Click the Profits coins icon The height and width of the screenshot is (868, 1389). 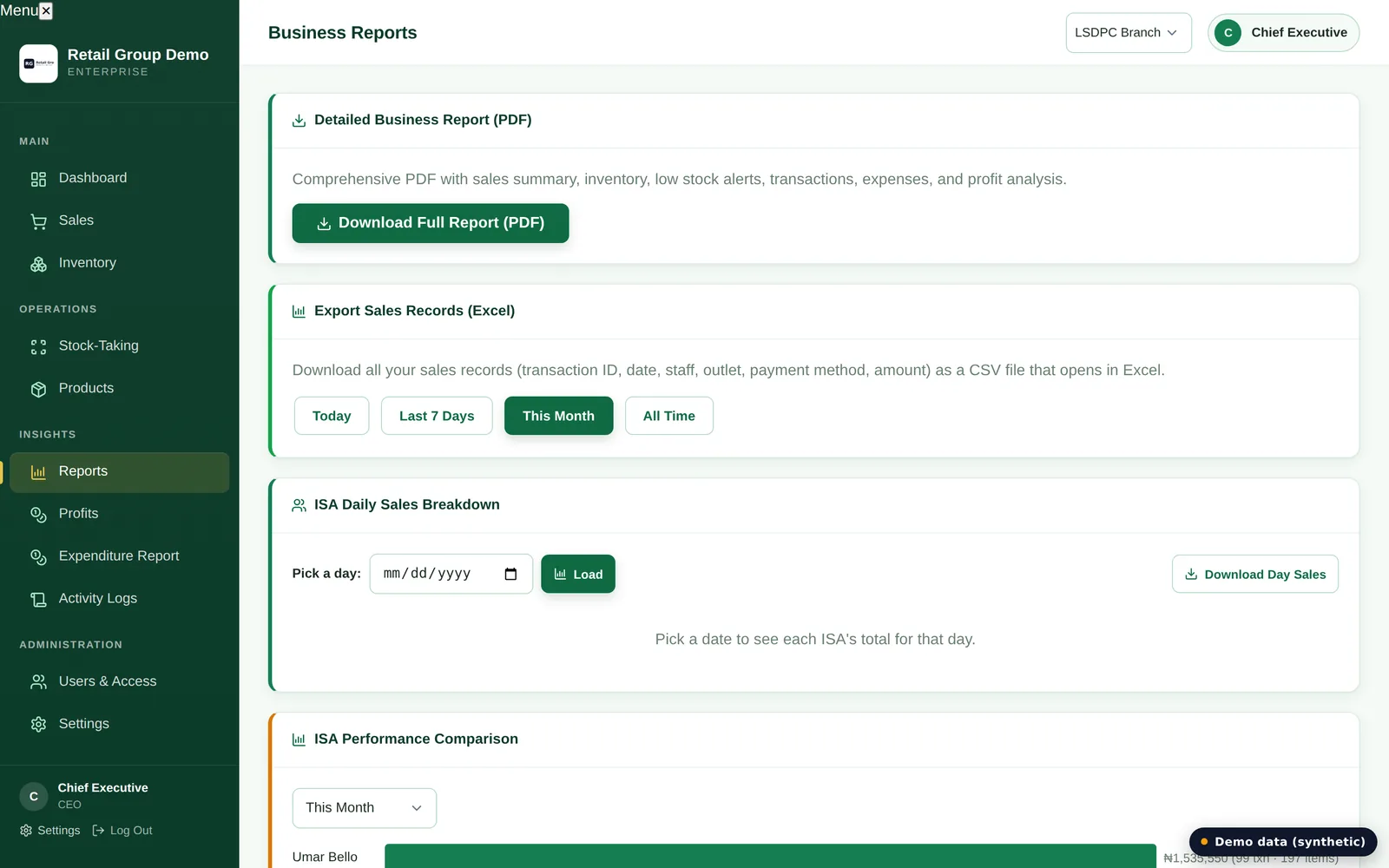(38, 515)
